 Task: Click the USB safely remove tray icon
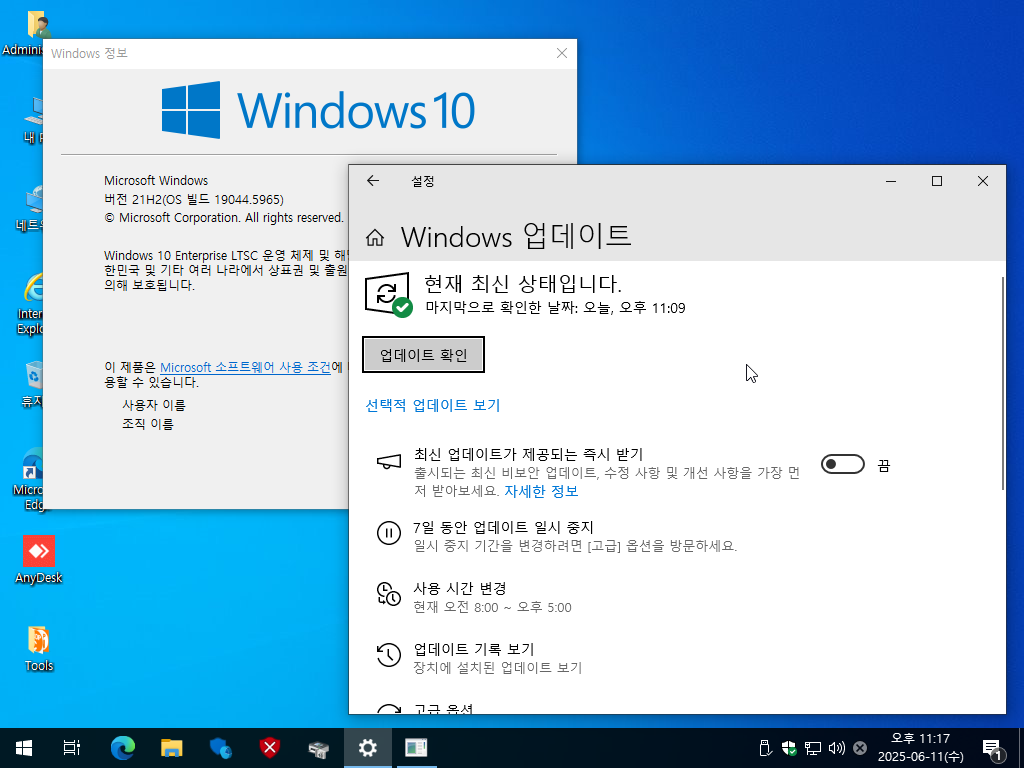765,748
